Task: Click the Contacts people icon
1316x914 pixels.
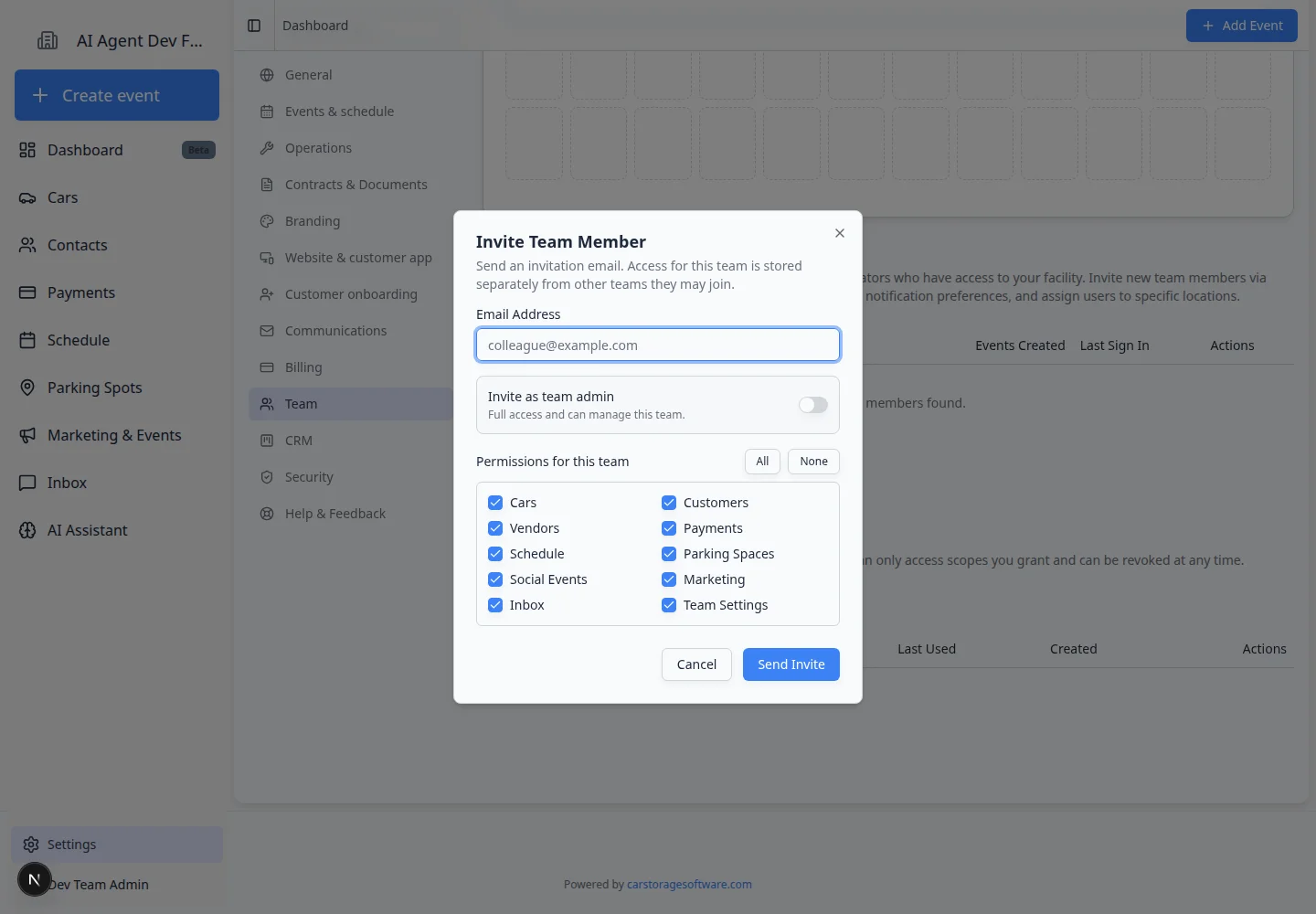Action: click(x=27, y=245)
